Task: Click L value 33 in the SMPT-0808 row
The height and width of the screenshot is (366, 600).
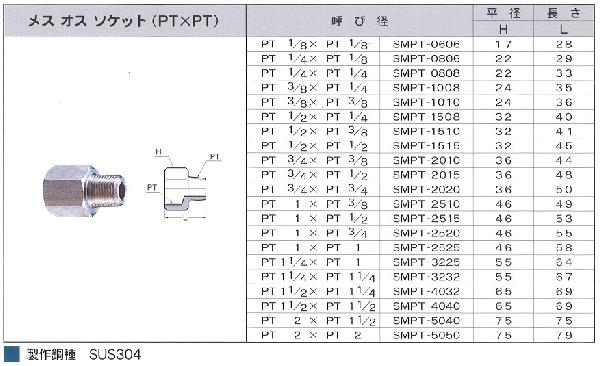Action: click(x=564, y=74)
